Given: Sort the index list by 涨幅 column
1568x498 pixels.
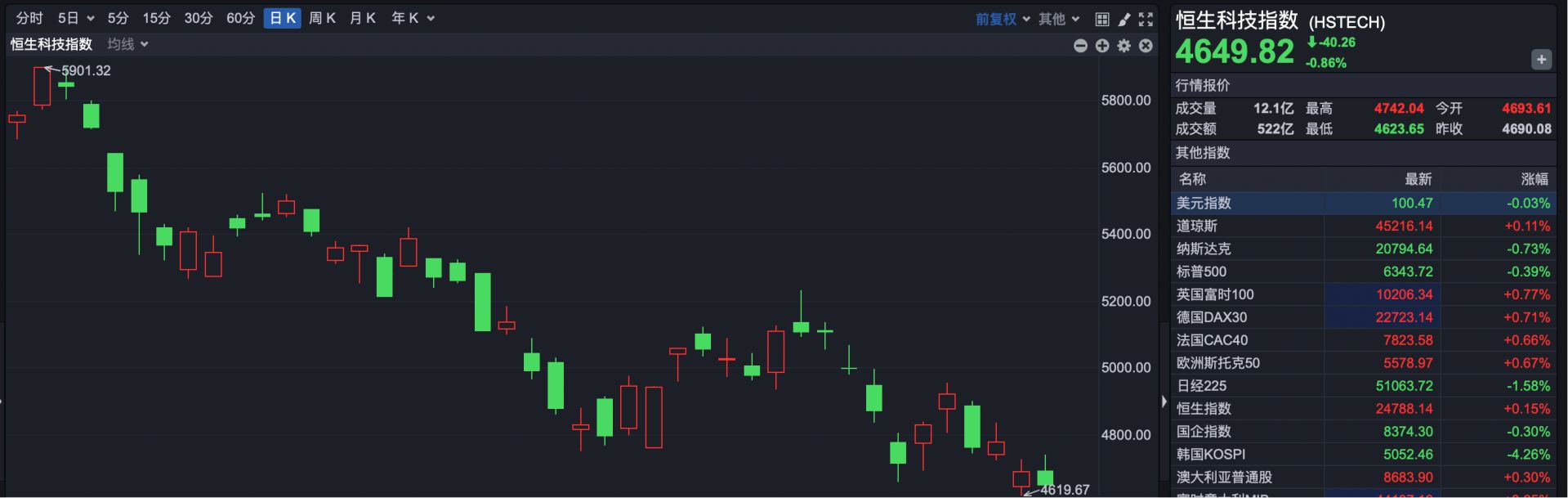Looking at the screenshot, I should pos(1534,179).
